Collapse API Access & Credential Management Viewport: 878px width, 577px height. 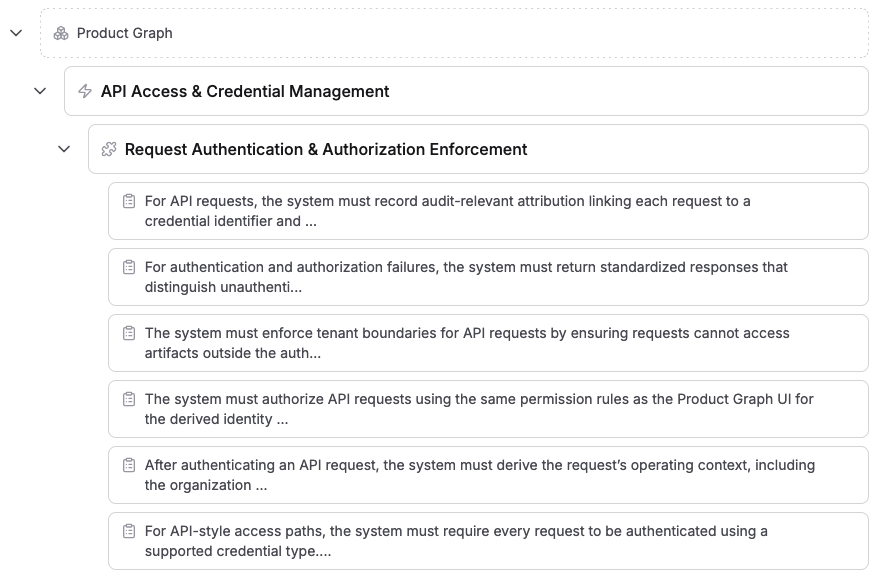[40, 90]
